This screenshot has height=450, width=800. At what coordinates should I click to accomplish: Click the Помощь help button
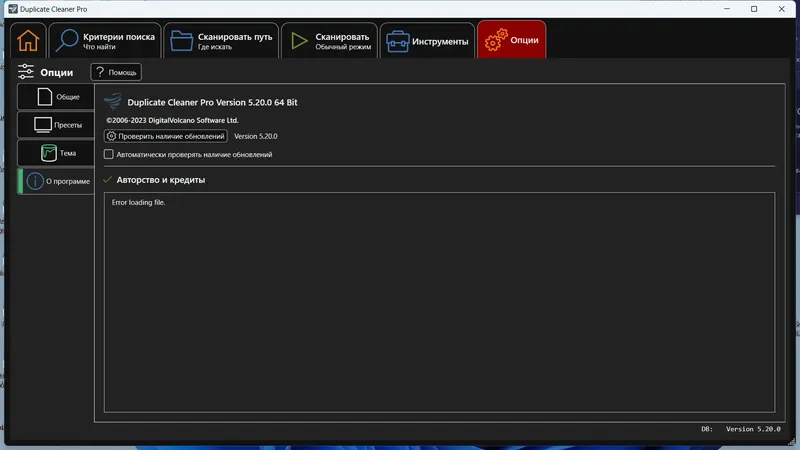(x=116, y=72)
